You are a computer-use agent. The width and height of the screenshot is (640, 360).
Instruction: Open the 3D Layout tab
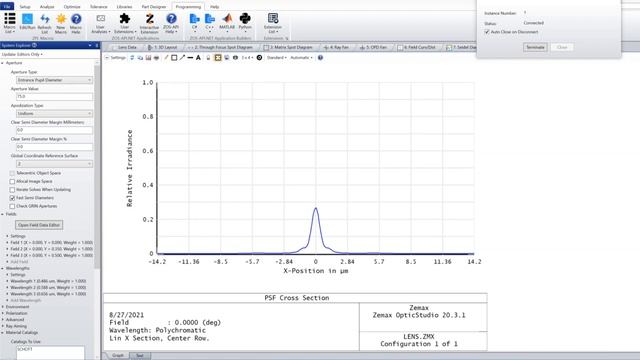pos(162,47)
